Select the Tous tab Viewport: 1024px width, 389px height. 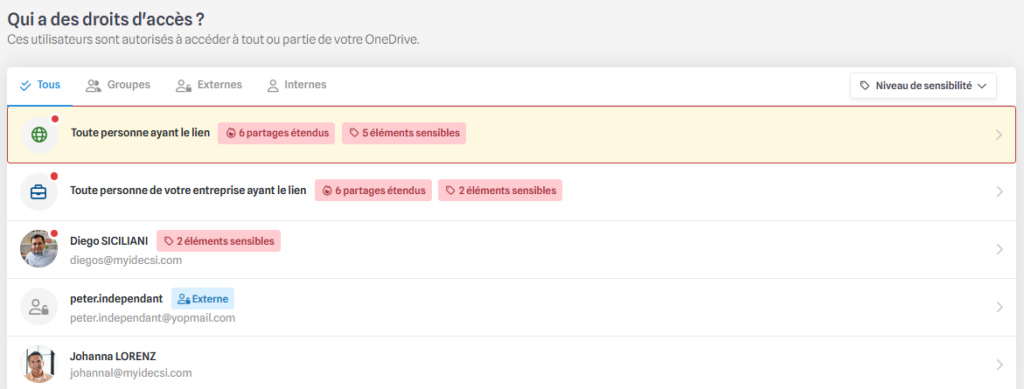[40, 85]
